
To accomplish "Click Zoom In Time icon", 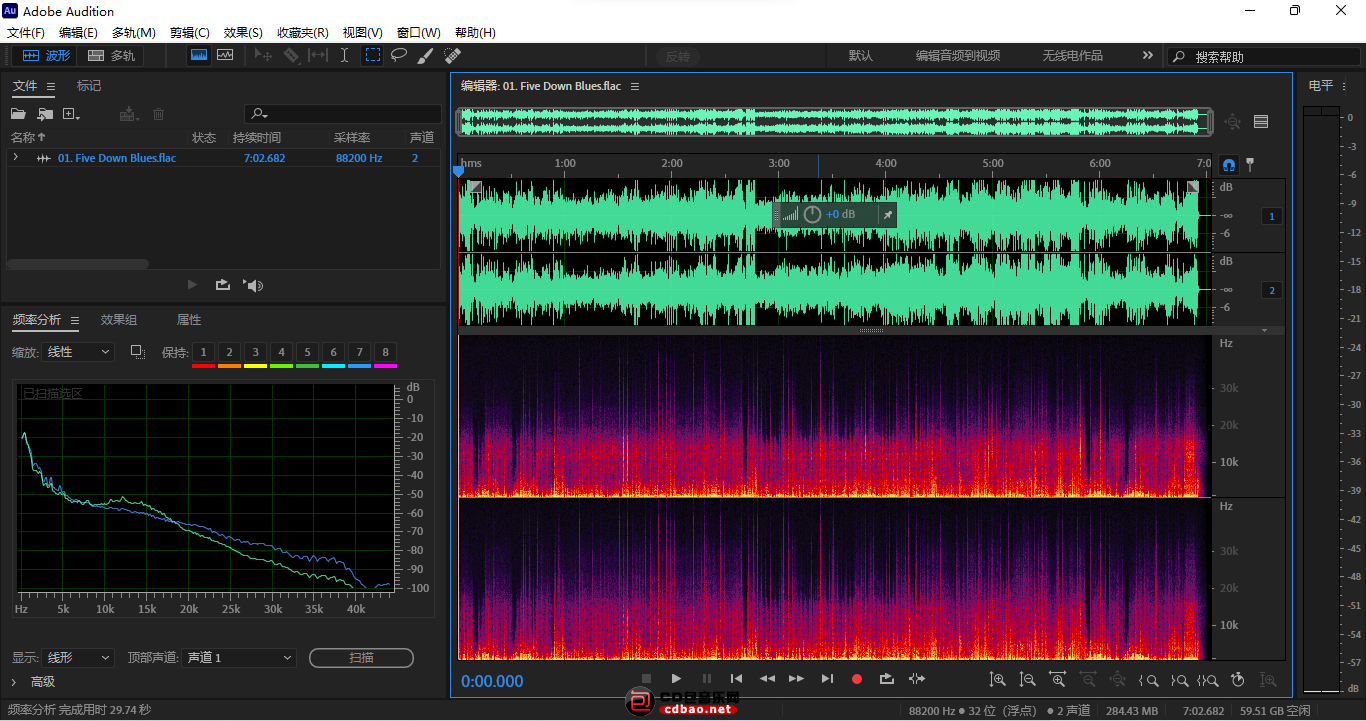I will tap(1057, 680).
